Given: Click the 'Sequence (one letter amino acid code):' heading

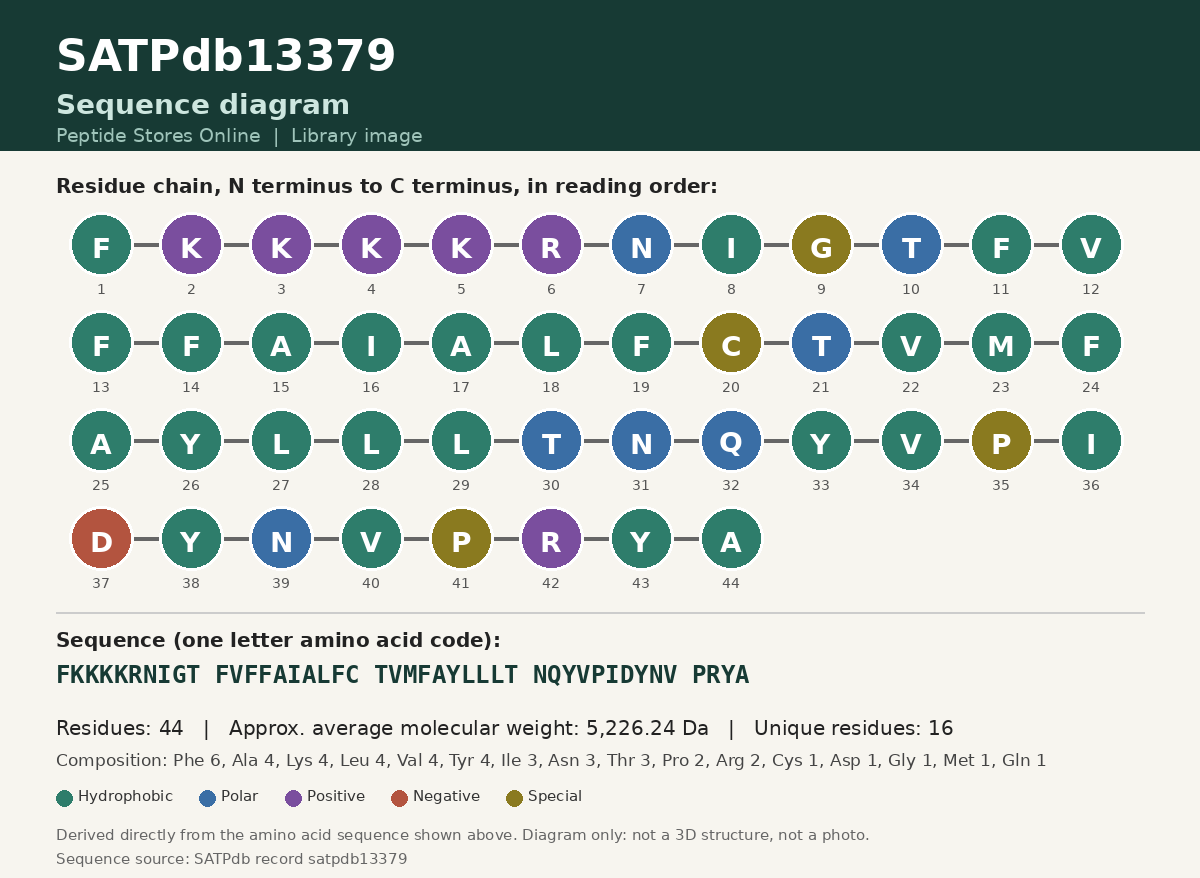Looking at the screenshot, I should click(x=278, y=641).
